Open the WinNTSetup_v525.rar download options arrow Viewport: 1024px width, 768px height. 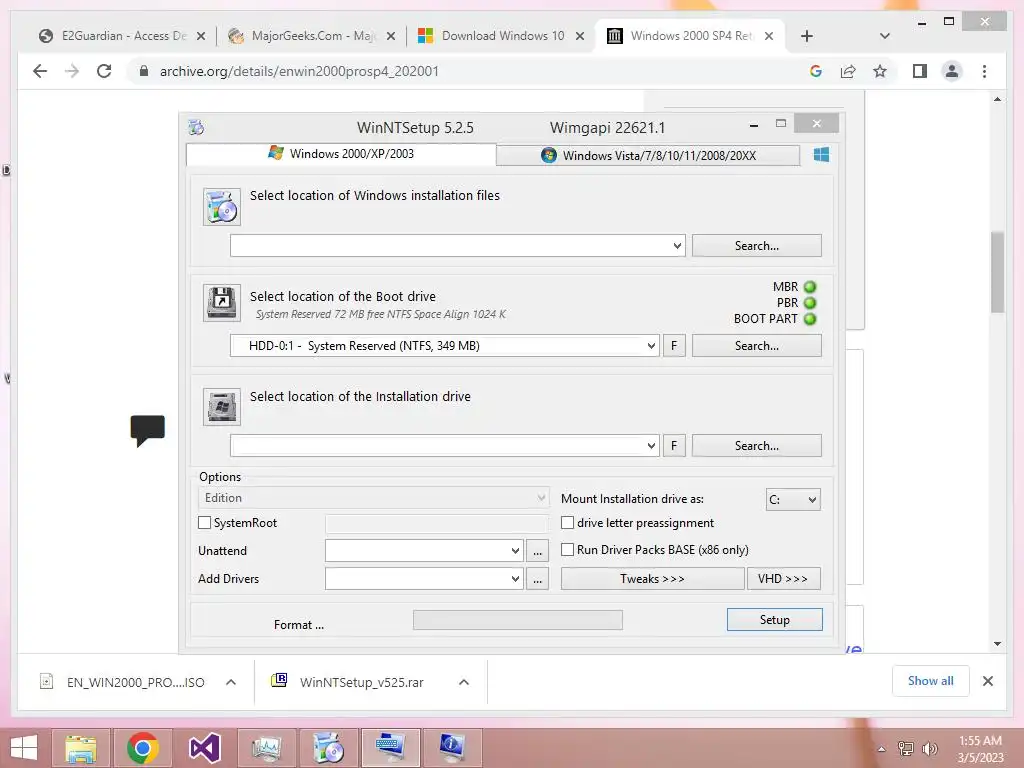click(464, 682)
